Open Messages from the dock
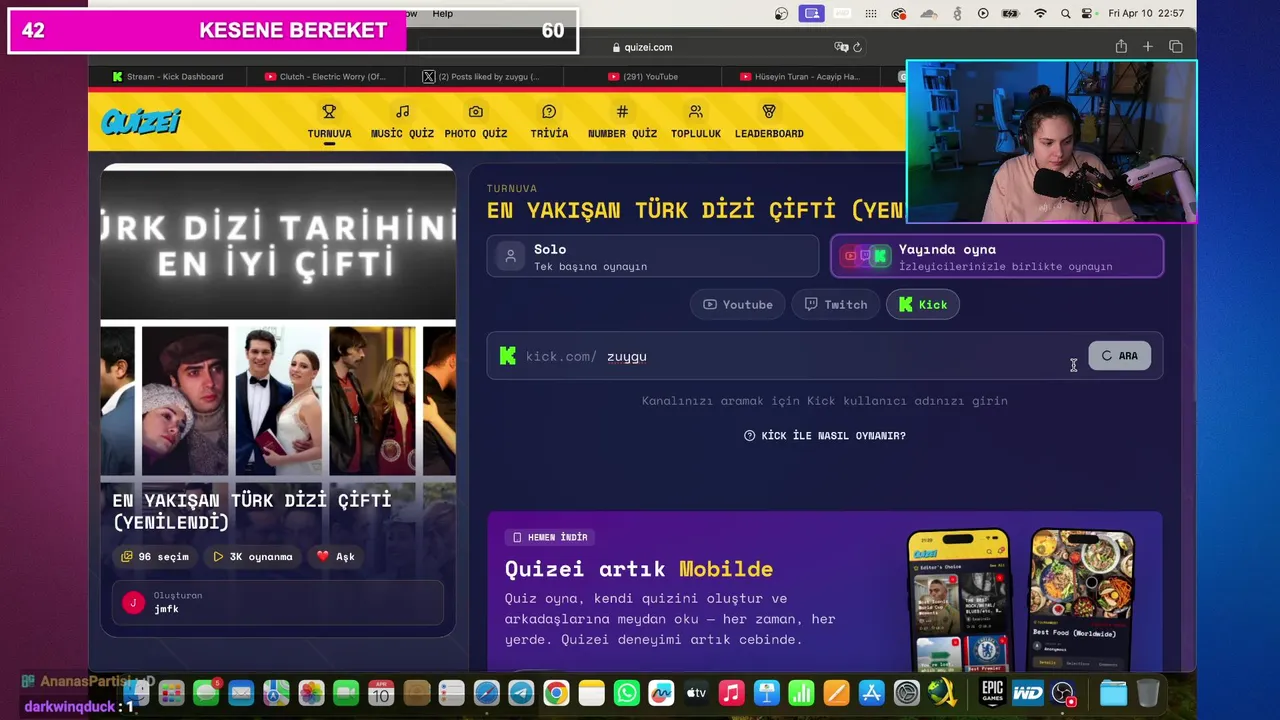The width and height of the screenshot is (1280, 720). point(207,692)
